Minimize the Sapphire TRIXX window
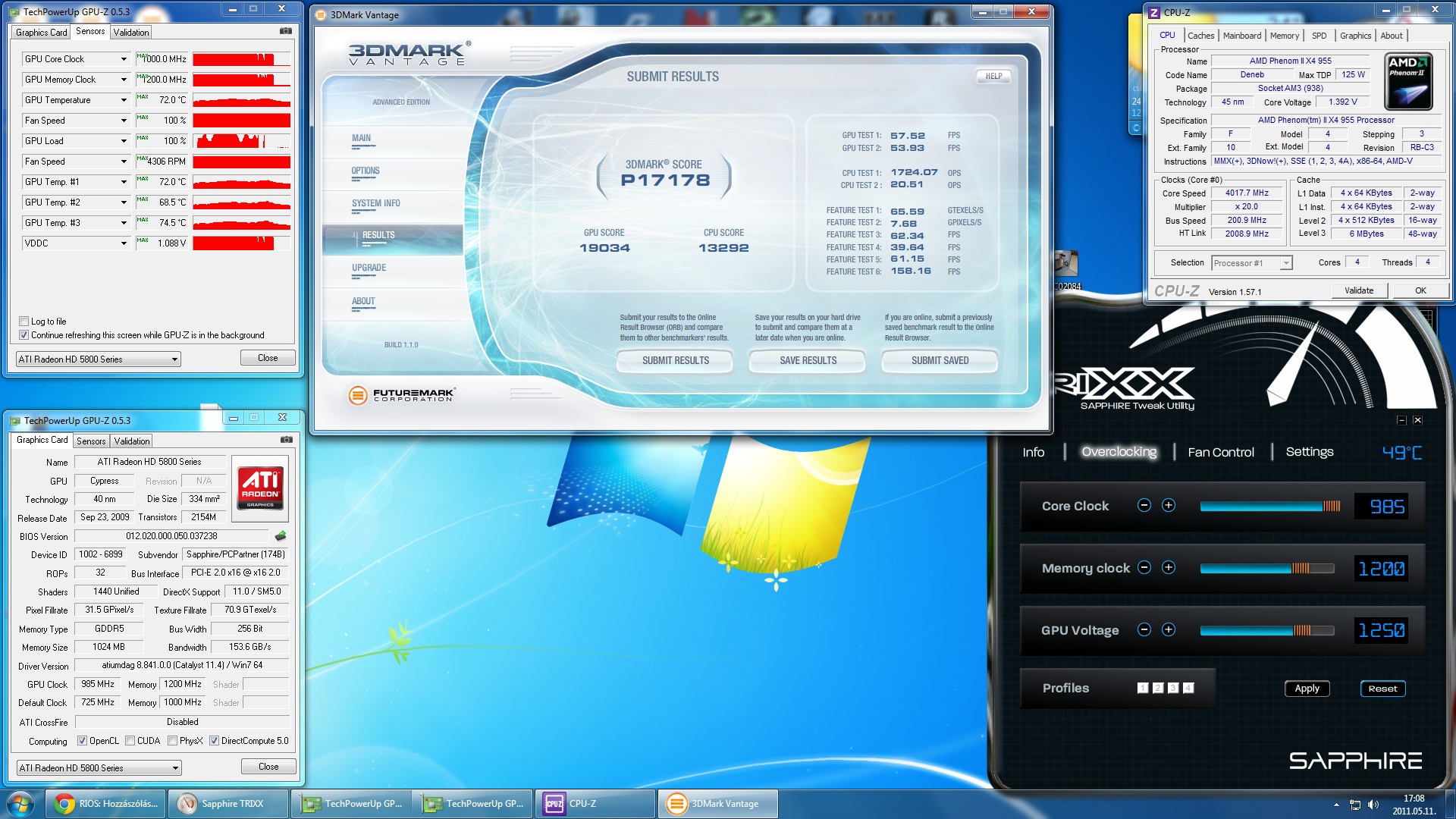The image size is (1456, 819). tap(1401, 420)
